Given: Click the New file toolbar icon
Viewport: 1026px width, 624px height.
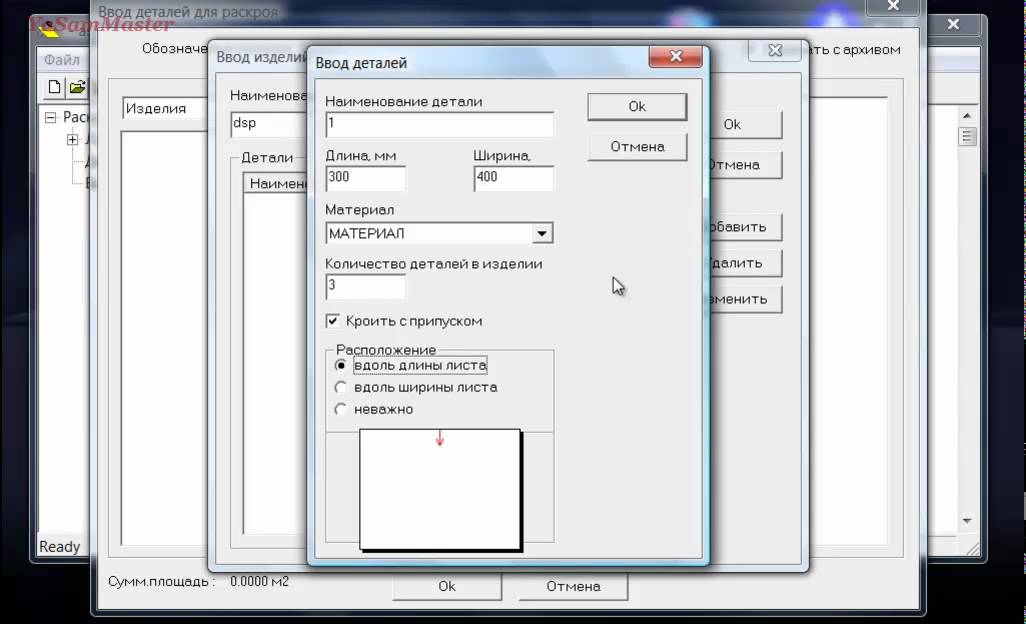Looking at the screenshot, I should [x=55, y=87].
